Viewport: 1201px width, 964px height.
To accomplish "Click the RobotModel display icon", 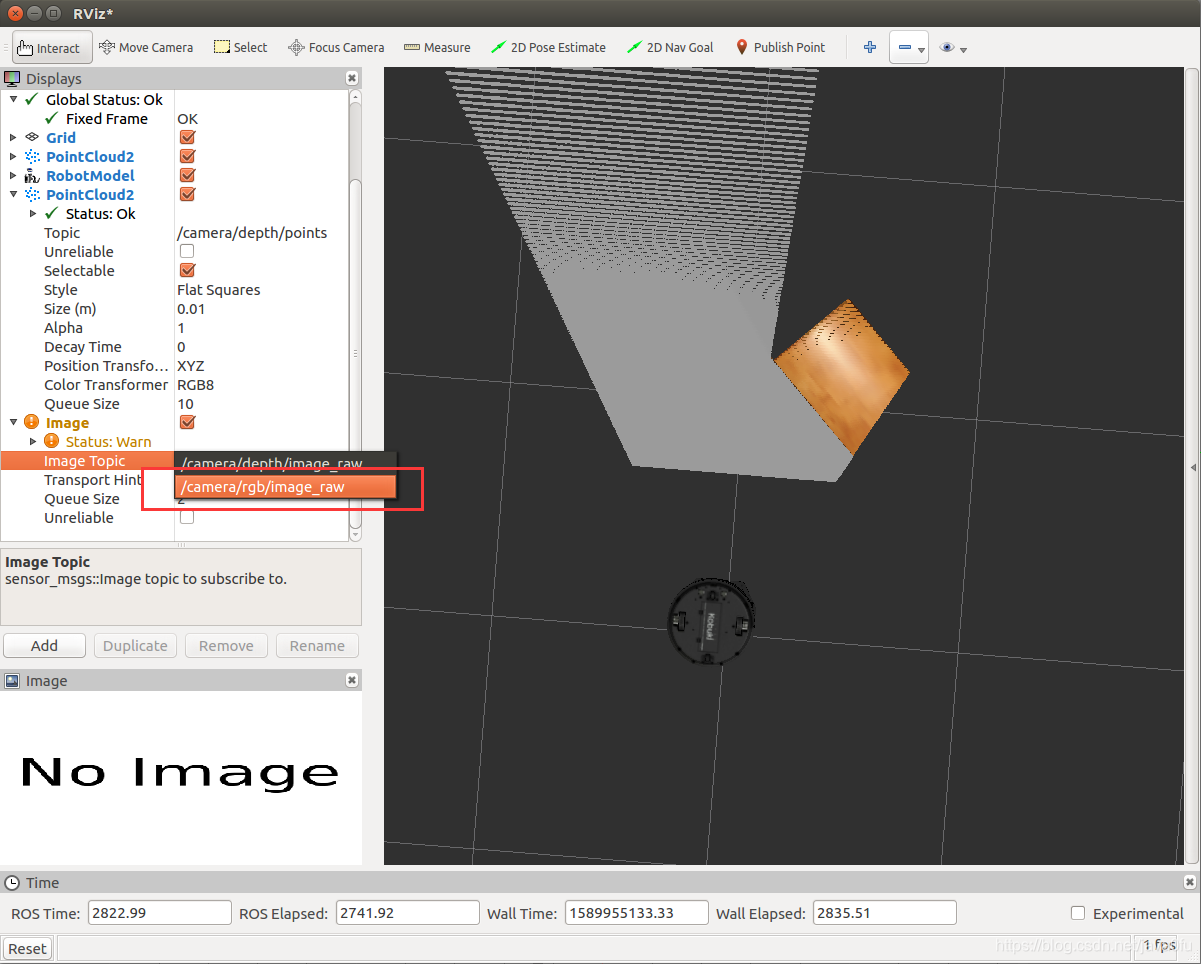I will 32,175.
